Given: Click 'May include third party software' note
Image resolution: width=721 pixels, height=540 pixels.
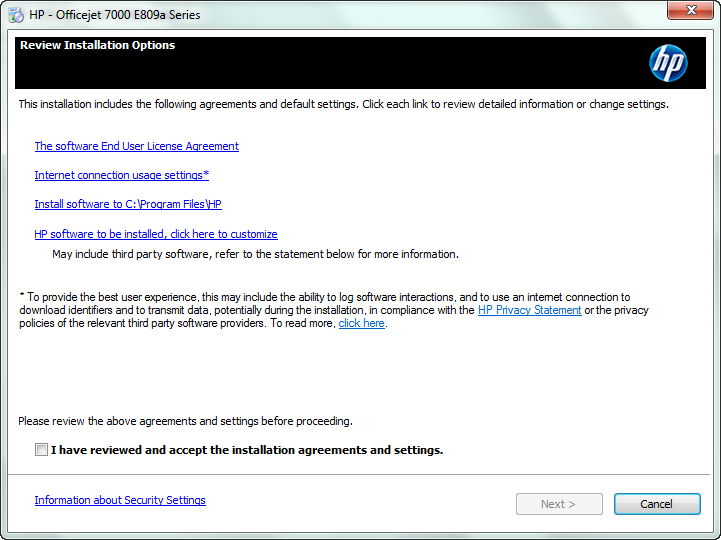Looking at the screenshot, I should 255,254.
